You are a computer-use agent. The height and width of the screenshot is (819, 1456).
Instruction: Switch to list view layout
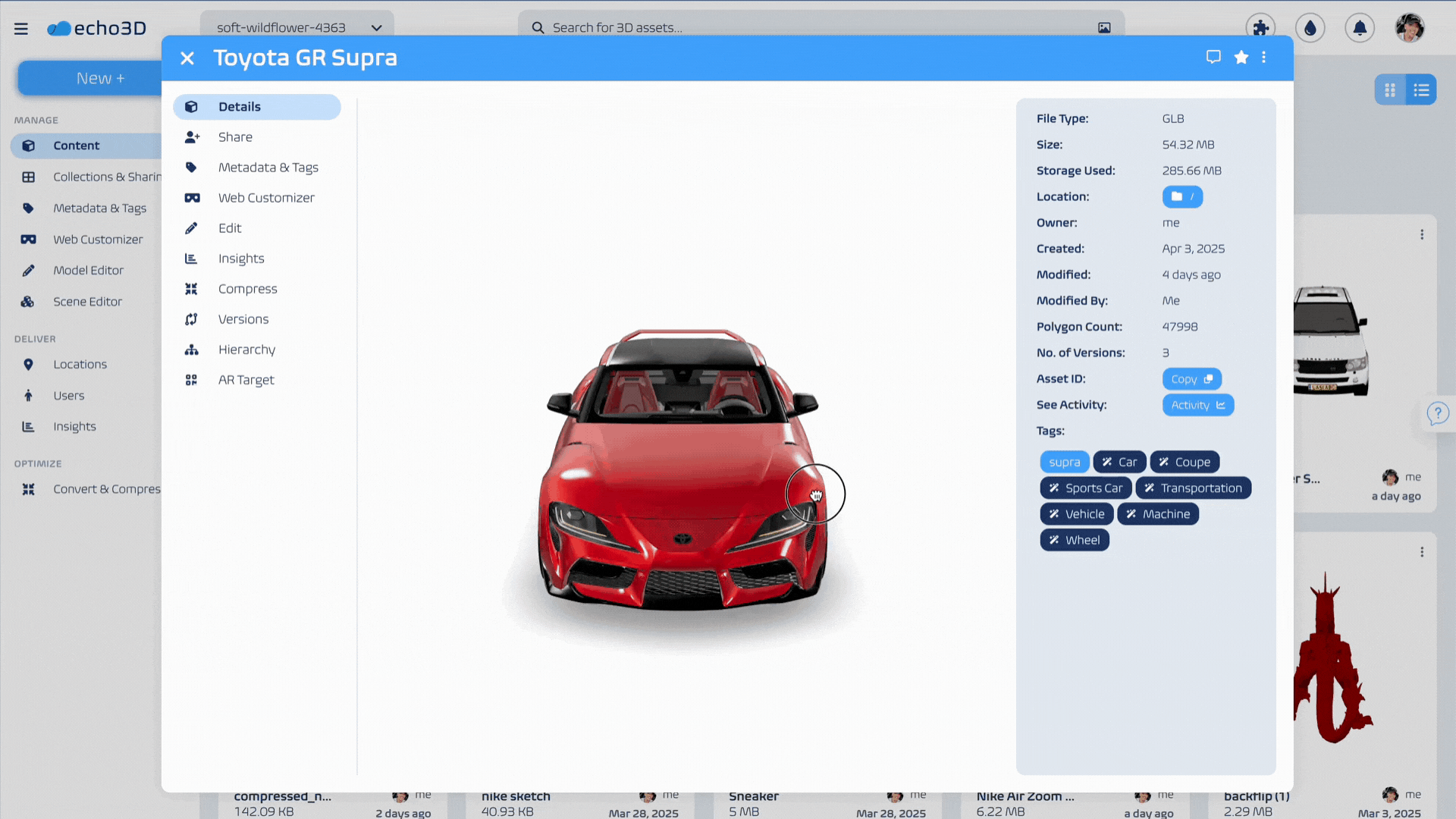tap(1421, 90)
